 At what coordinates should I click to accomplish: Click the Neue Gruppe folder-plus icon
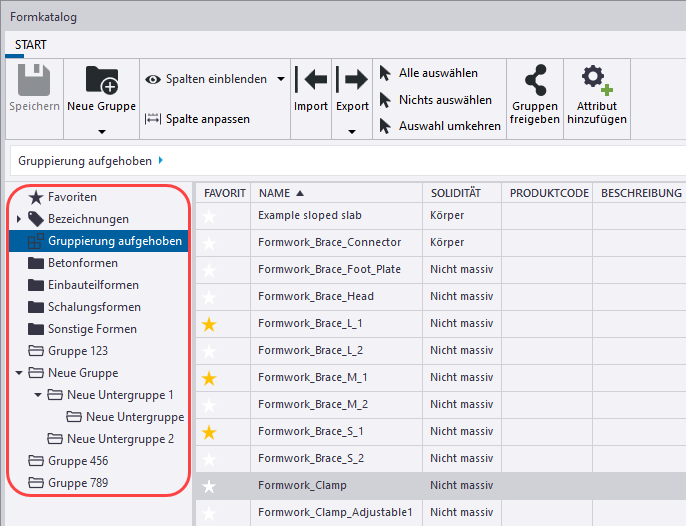point(101,80)
